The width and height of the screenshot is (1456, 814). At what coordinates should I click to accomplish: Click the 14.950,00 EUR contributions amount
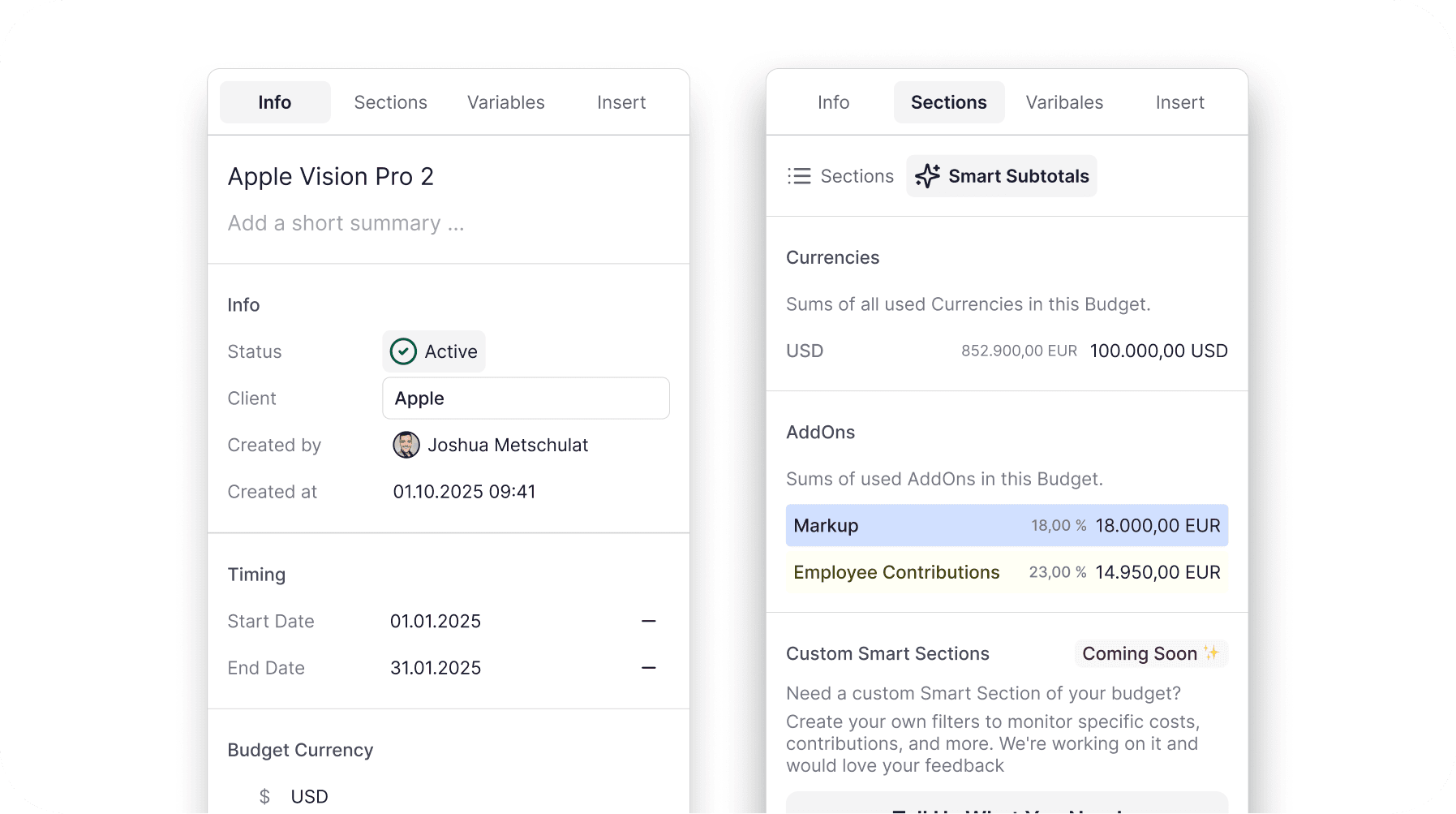coord(1157,572)
